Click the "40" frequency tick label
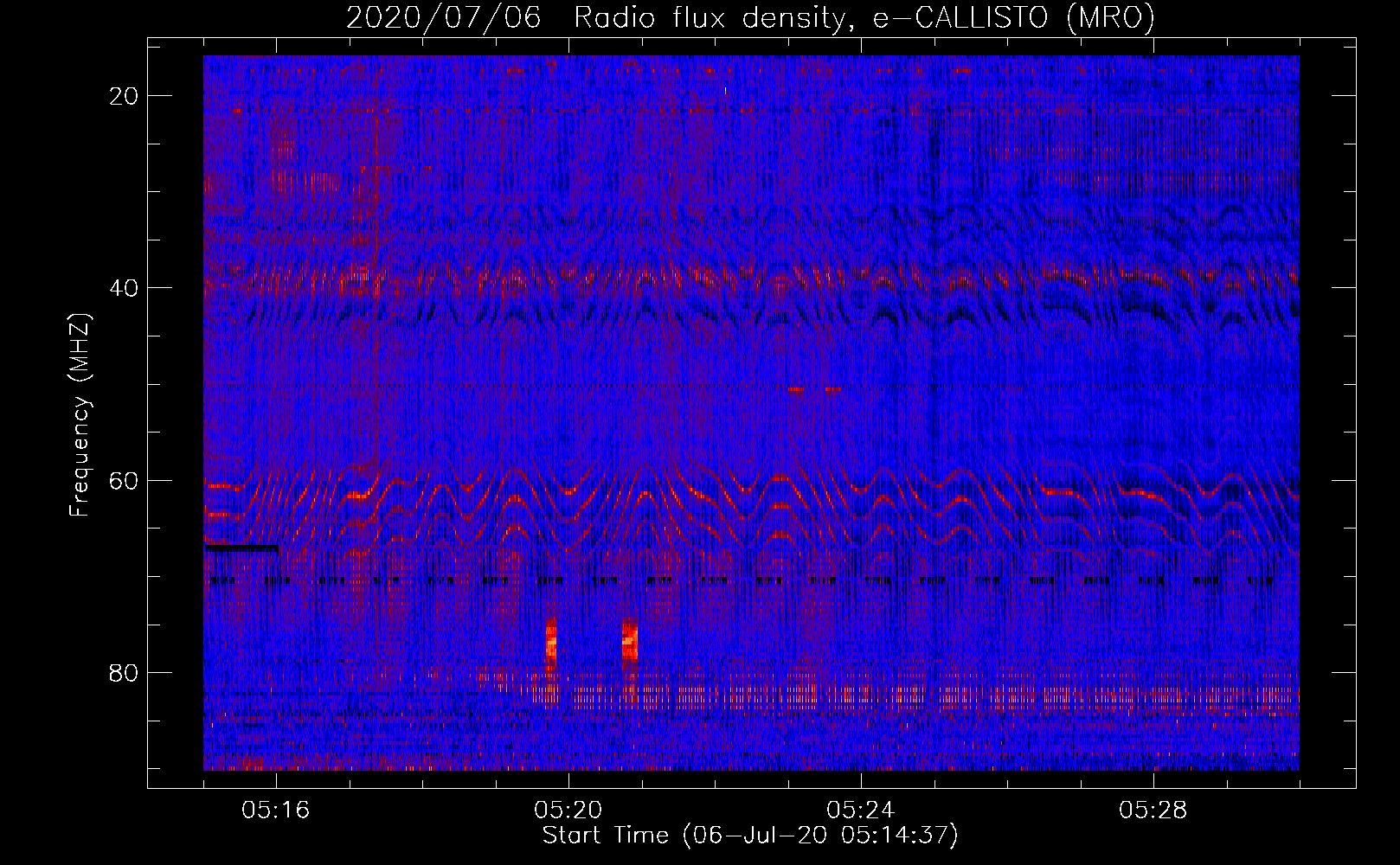The width and height of the screenshot is (1400, 865). (x=125, y=288)
